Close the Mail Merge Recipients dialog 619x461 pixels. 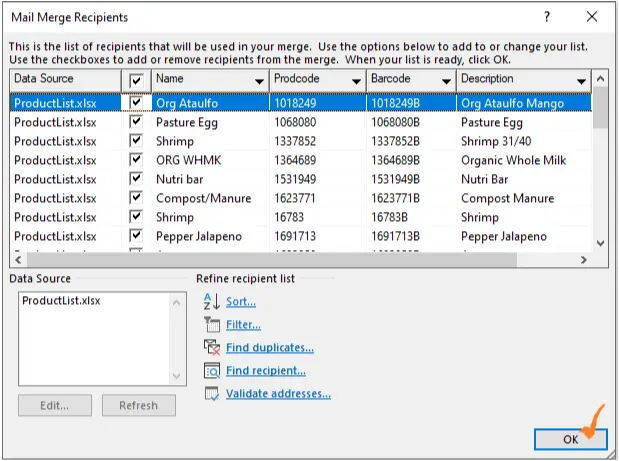pyautogui.click(x=592, y=17)
